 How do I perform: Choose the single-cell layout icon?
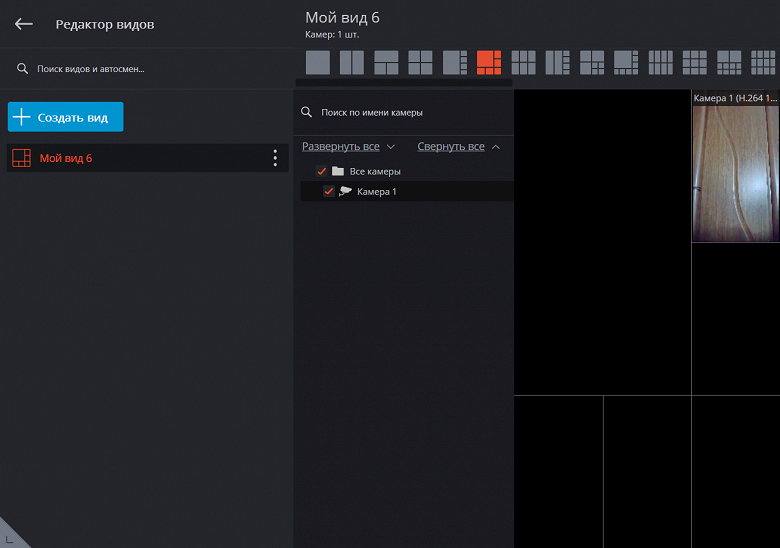click(318, 63)
